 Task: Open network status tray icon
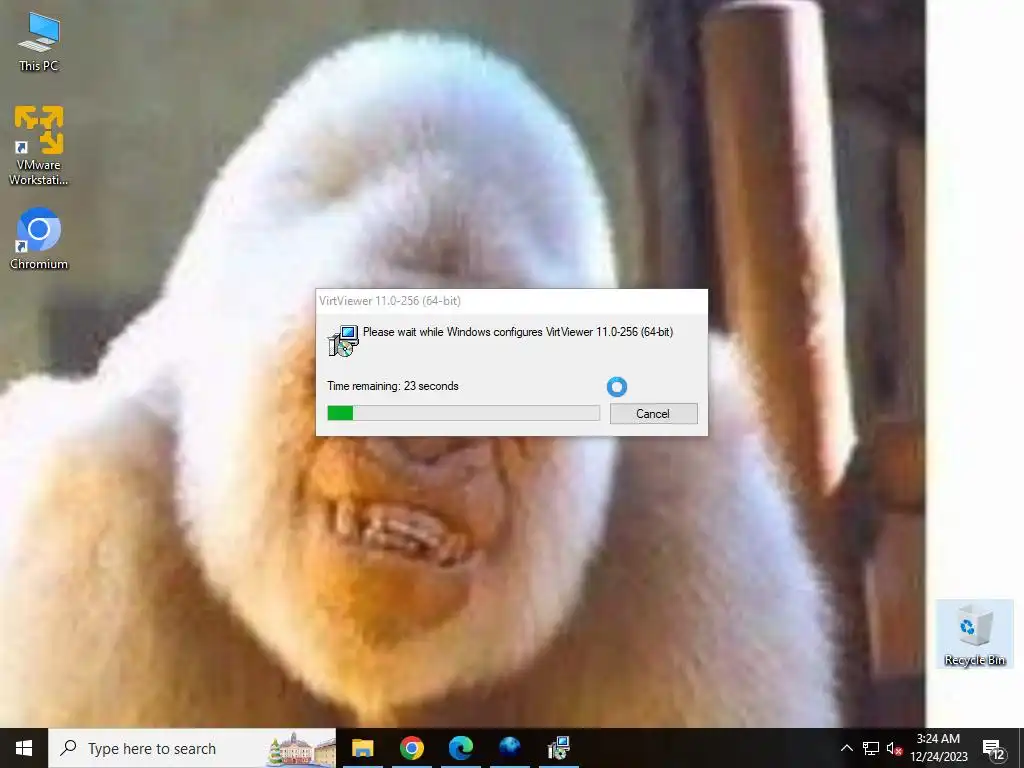click(x=871, y=748)
